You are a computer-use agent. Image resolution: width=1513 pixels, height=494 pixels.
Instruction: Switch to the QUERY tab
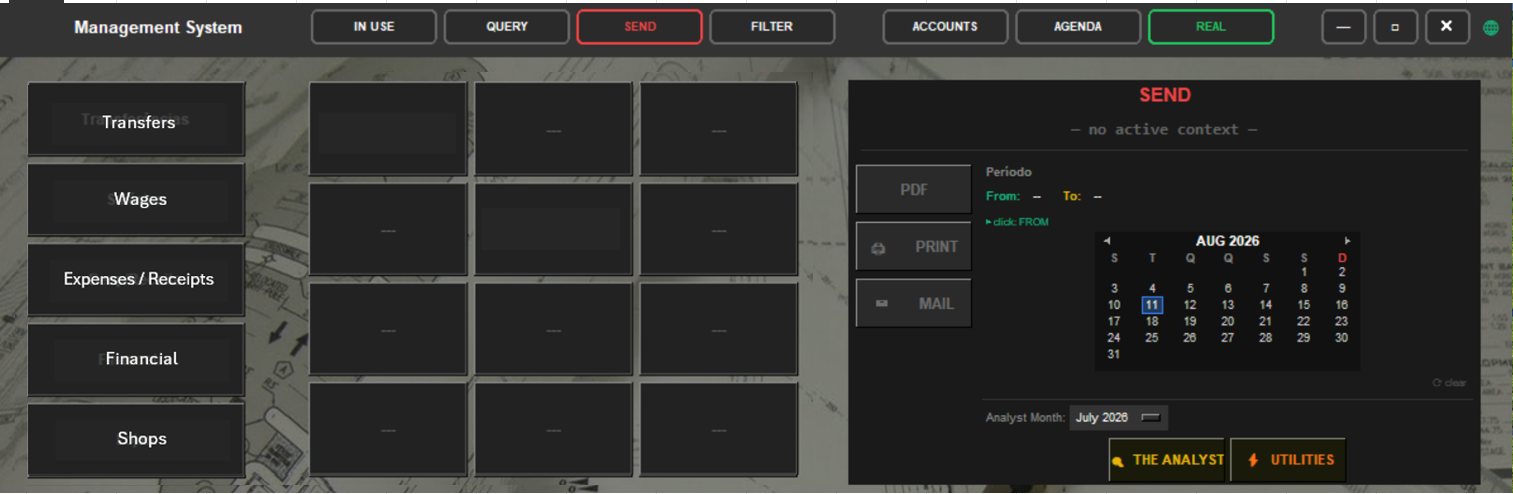pyautogui.click(x=507, y=27)
